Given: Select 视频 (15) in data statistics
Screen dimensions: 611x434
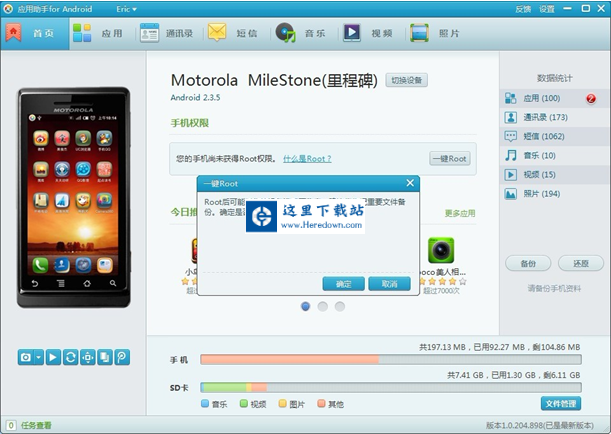Looking at the screenshot, I should pyautogui.click(x=555, y=175).
